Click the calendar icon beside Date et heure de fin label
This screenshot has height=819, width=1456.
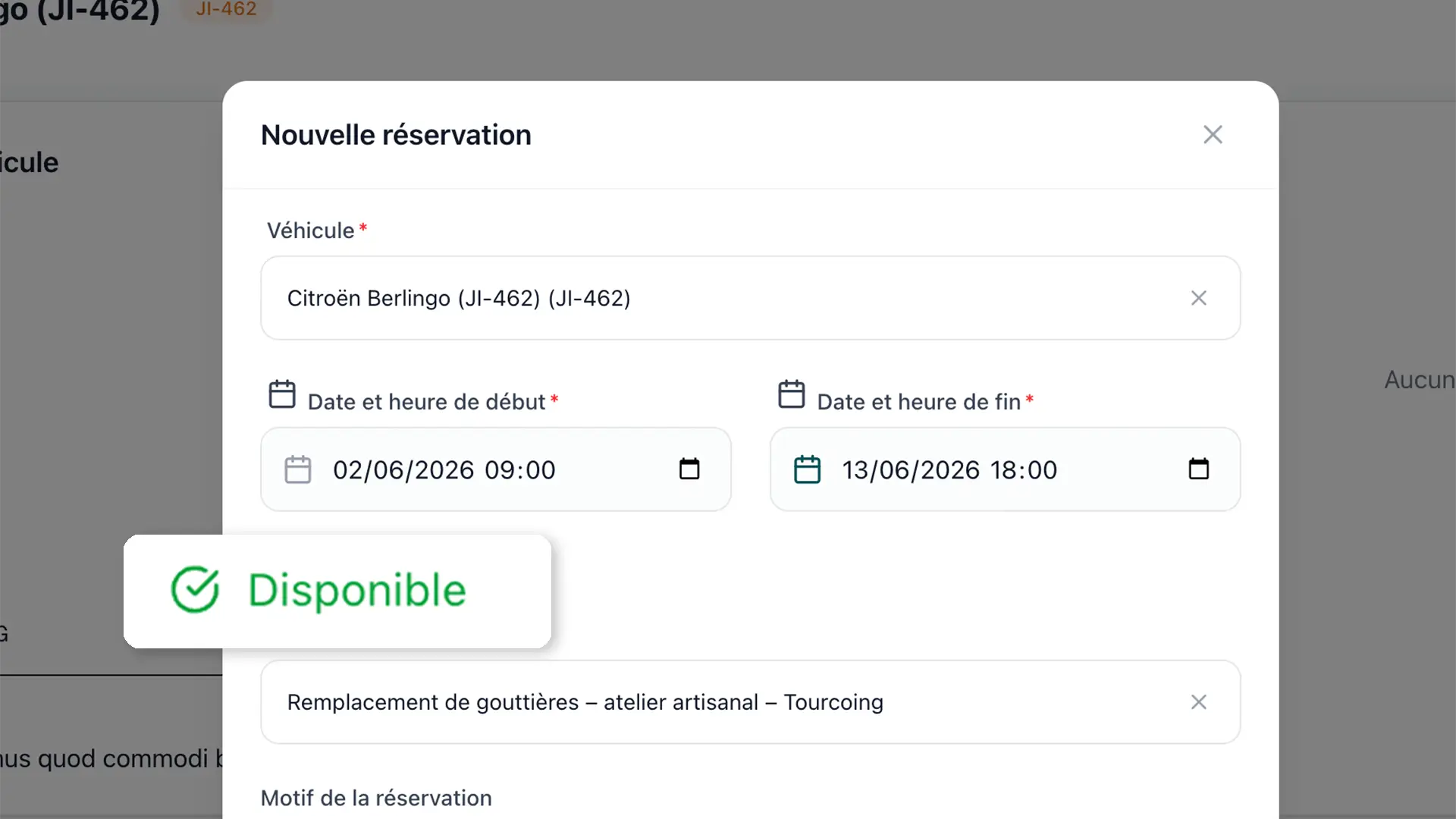click(x=792, y=394)
